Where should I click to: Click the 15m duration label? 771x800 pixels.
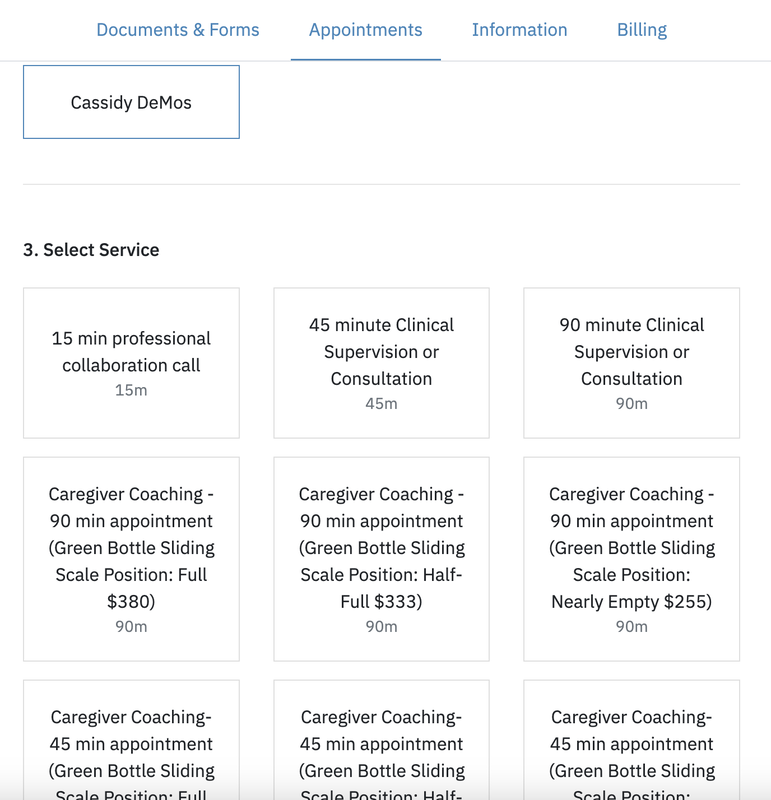point(131,390)
